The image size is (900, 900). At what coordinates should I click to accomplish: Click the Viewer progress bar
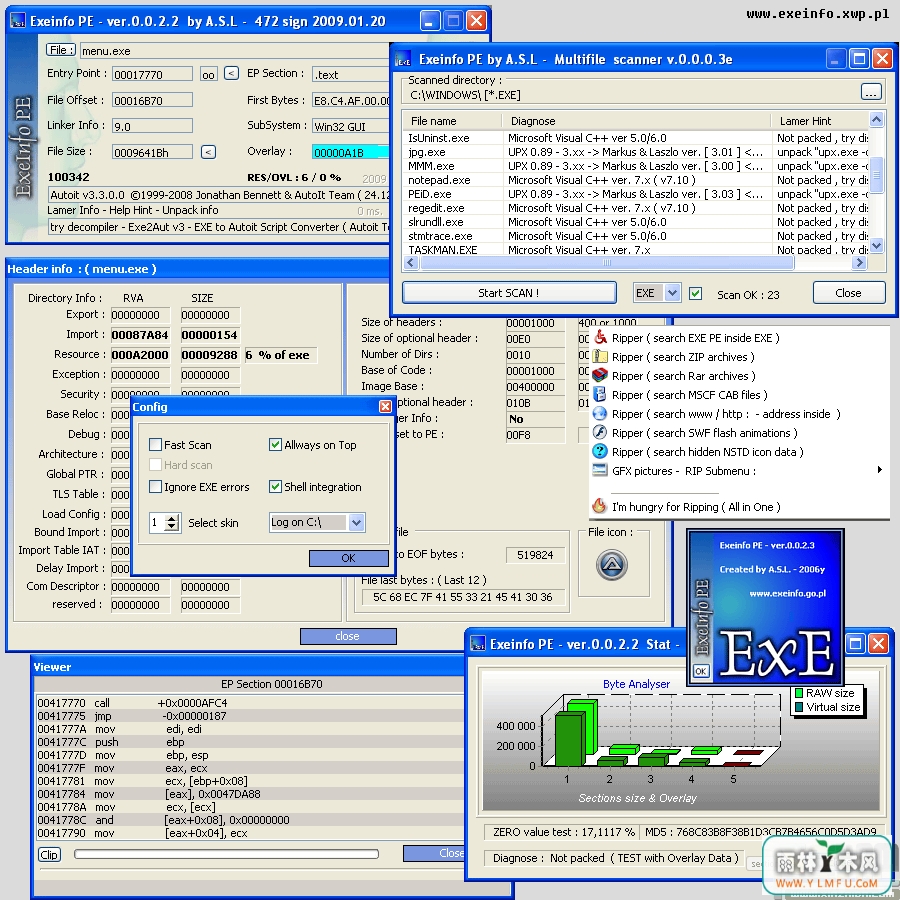[226, 854]
